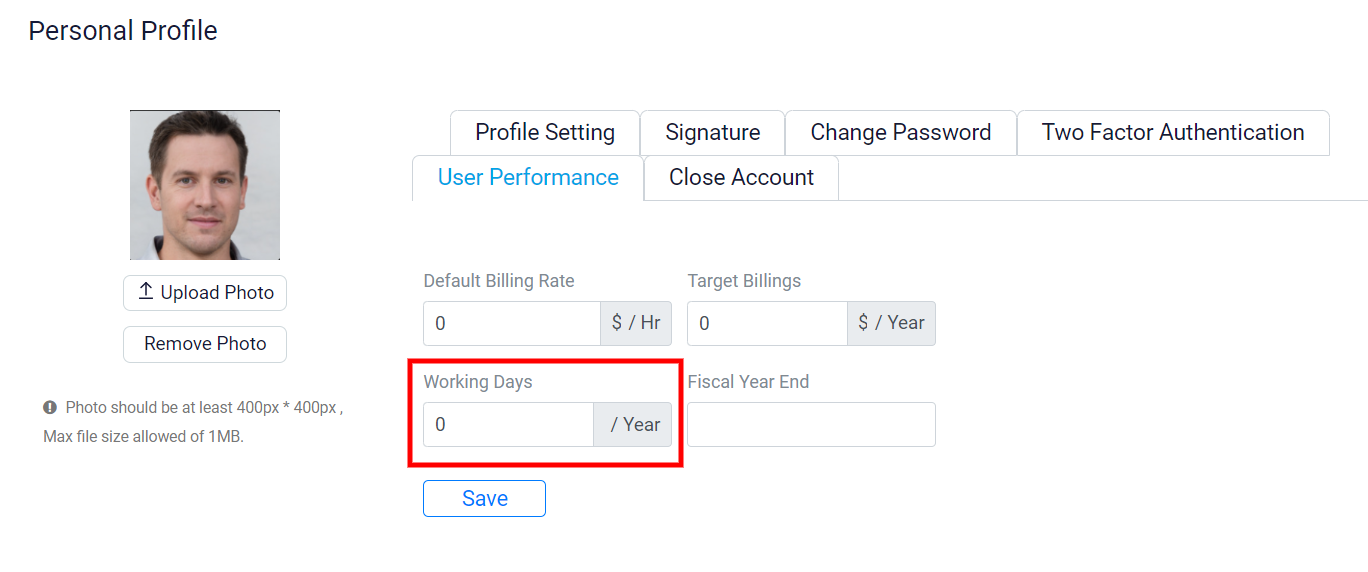Open the Profile Setting tab

click(545, 133)
